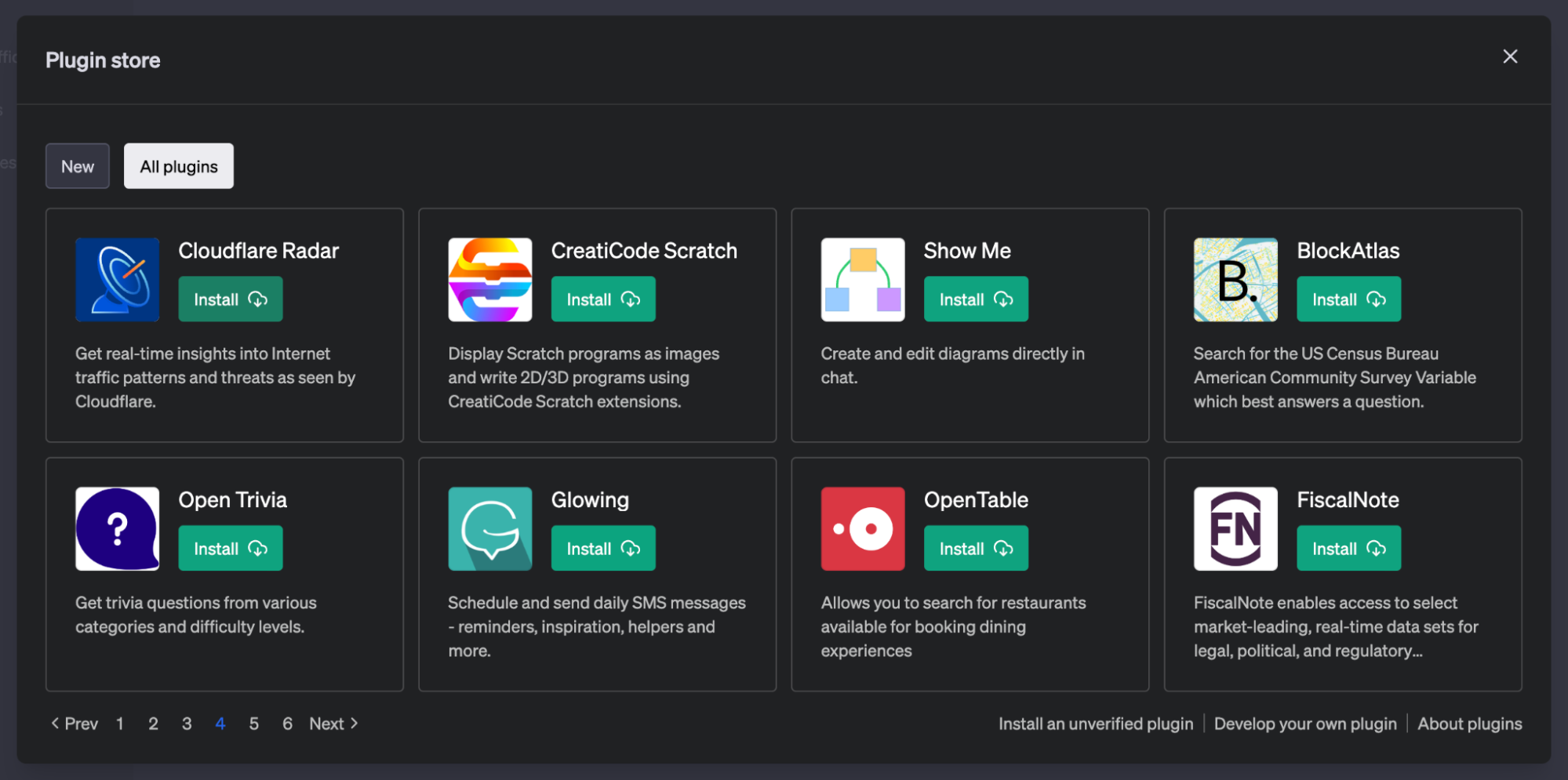Select current page 4
The image size is (1568, 780).
point(220,724)
